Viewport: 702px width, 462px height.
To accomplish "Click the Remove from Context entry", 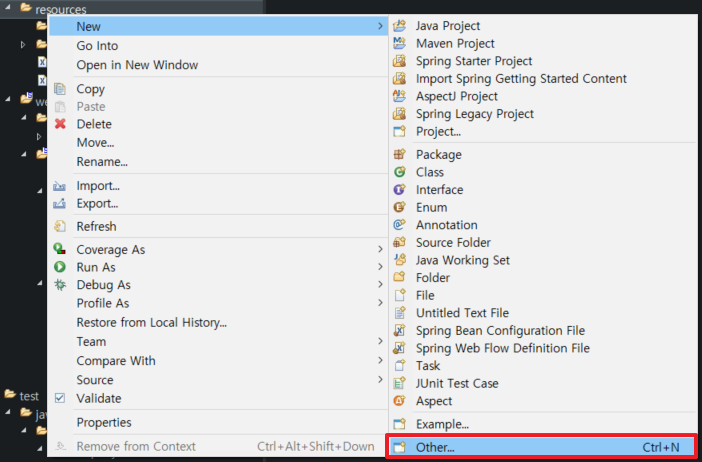I will (x=218, y=446).
